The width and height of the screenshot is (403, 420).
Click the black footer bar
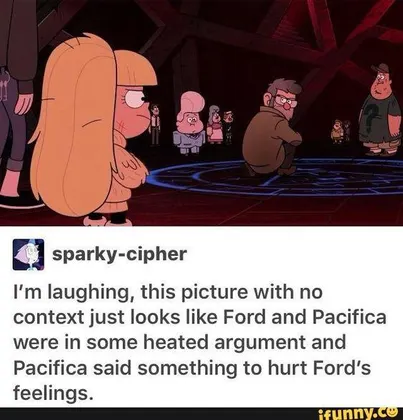201,414
